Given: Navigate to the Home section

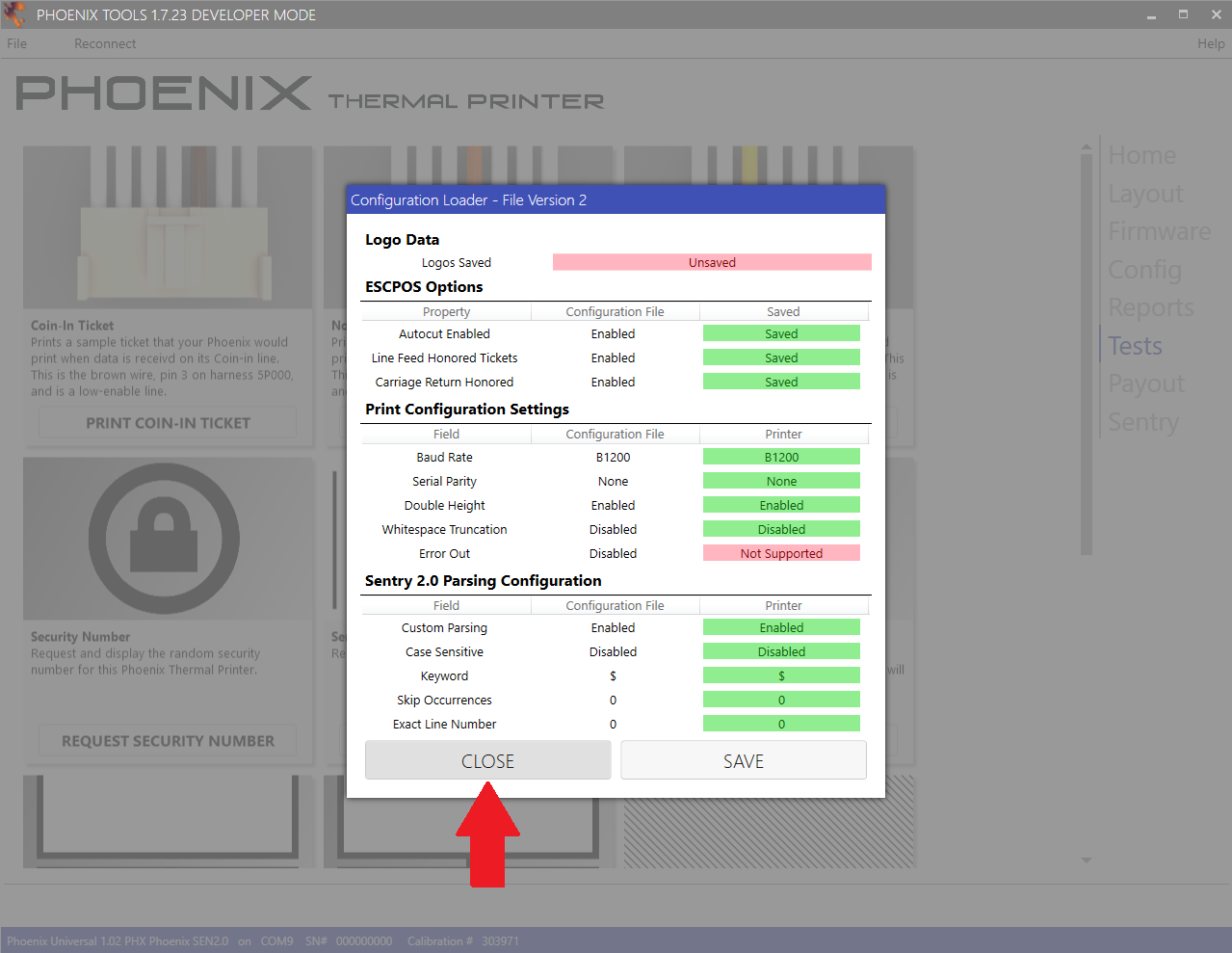Looking at the screenshot, I should pyautogui.click(x=1141, y=154).
